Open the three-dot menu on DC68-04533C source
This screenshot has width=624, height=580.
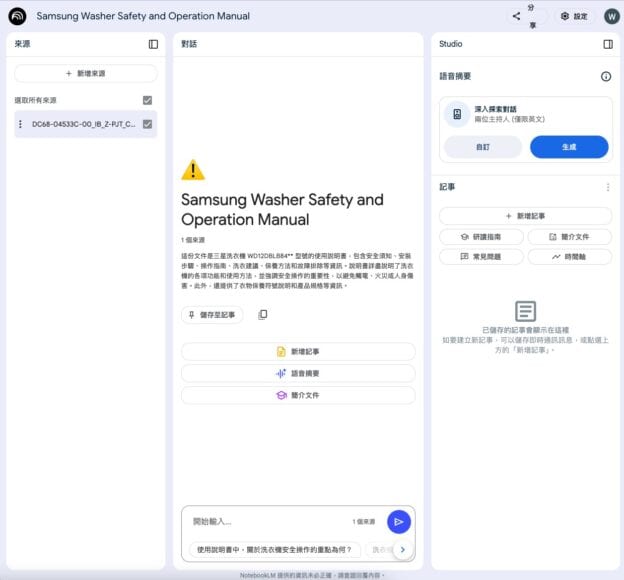(x=20, y=124)
